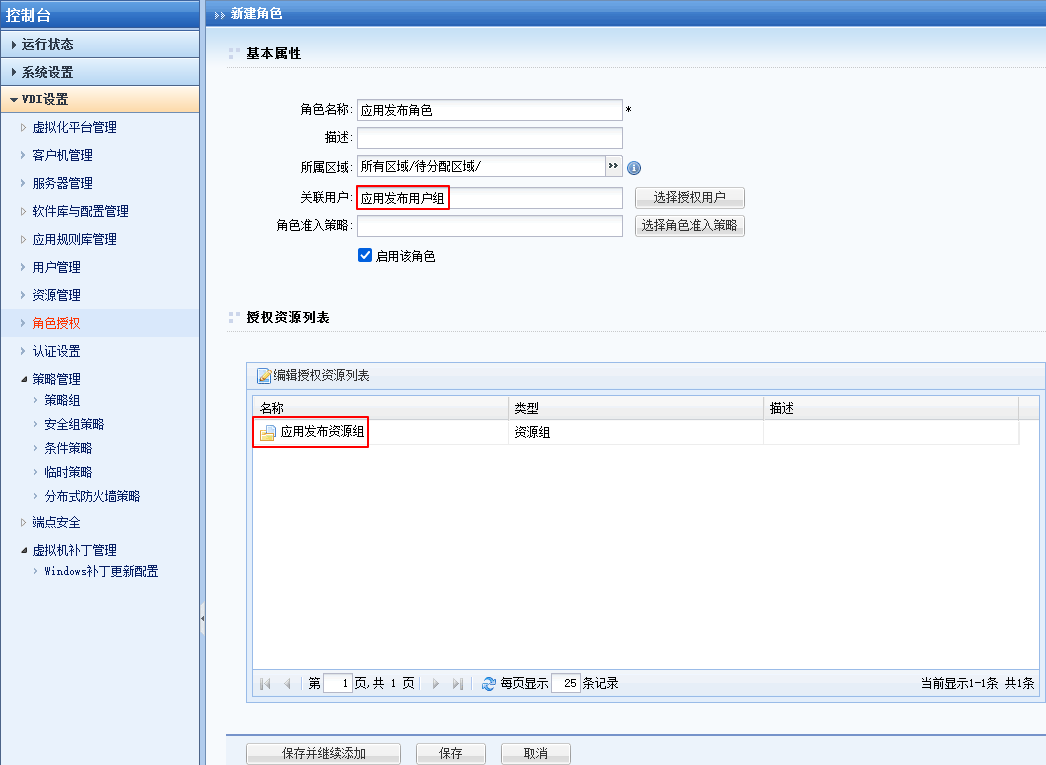Click the 保存并继续添加 button
Image resolution: width=1046 pixels, height=765 pixels.
coord(323,754)
